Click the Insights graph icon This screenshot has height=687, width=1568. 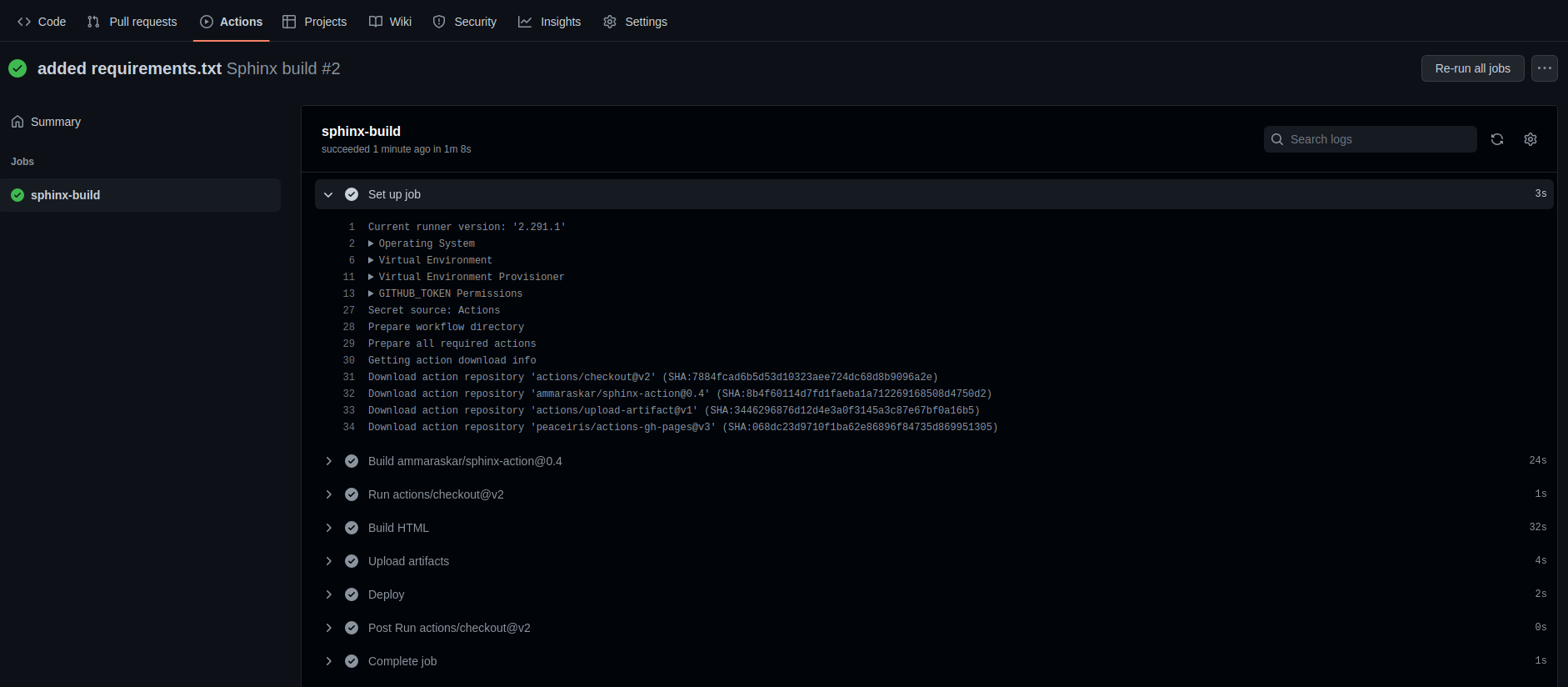(x=525, y=22)
